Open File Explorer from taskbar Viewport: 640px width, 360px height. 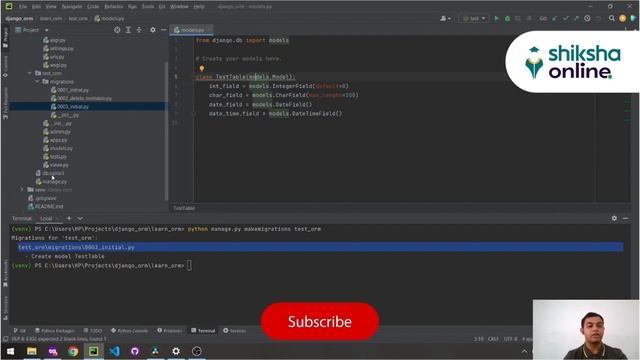click(31, 351)
